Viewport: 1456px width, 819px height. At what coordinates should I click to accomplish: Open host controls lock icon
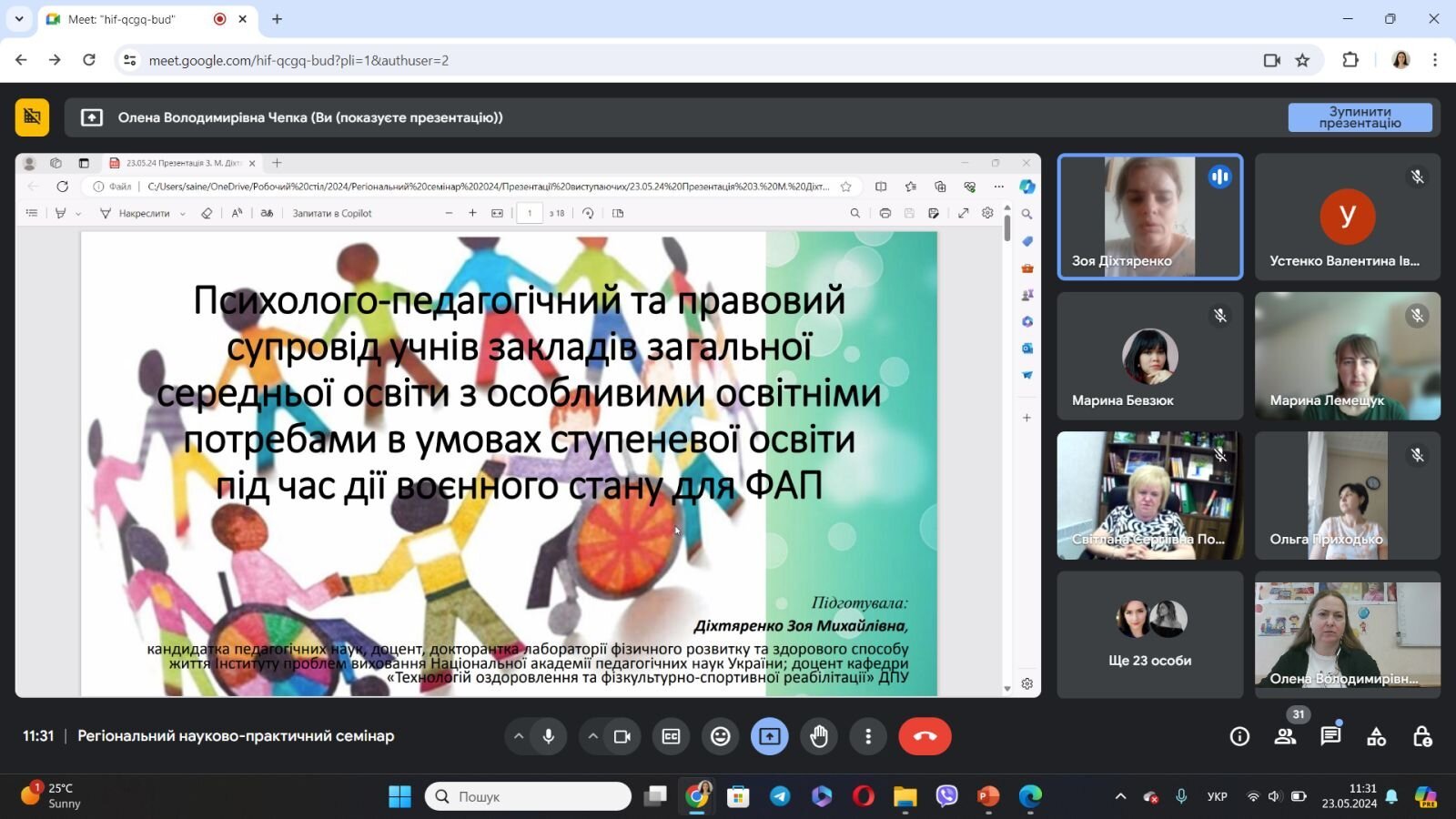(x=1422, y=736)
